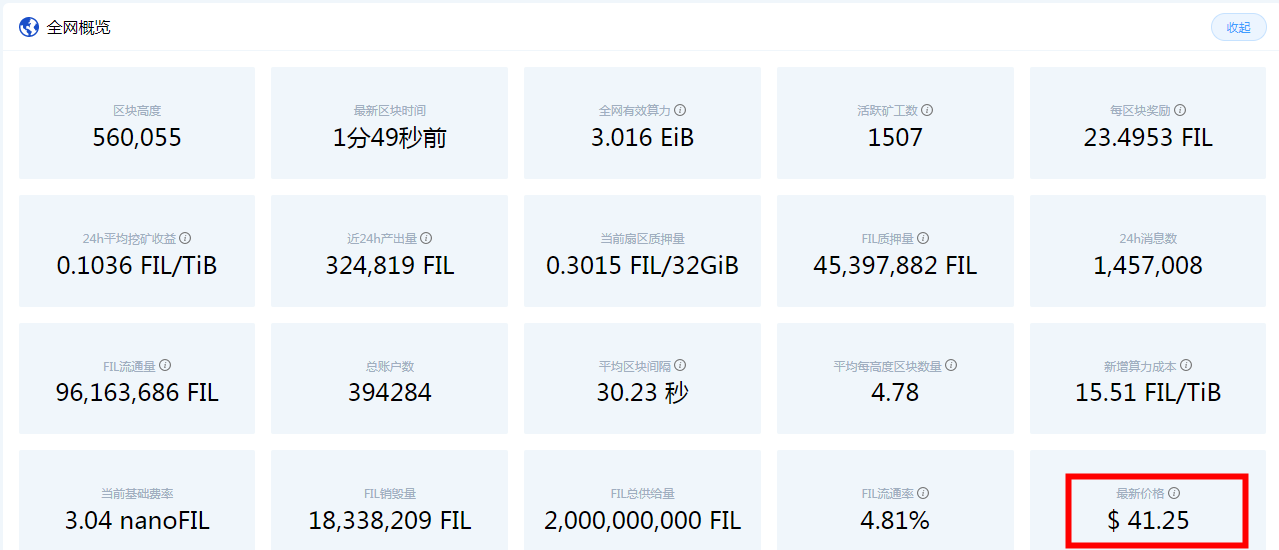The image size is (1279, 550).
Task: Click info icon next to 平均每高度区块数量
Action: click(951, 366)
